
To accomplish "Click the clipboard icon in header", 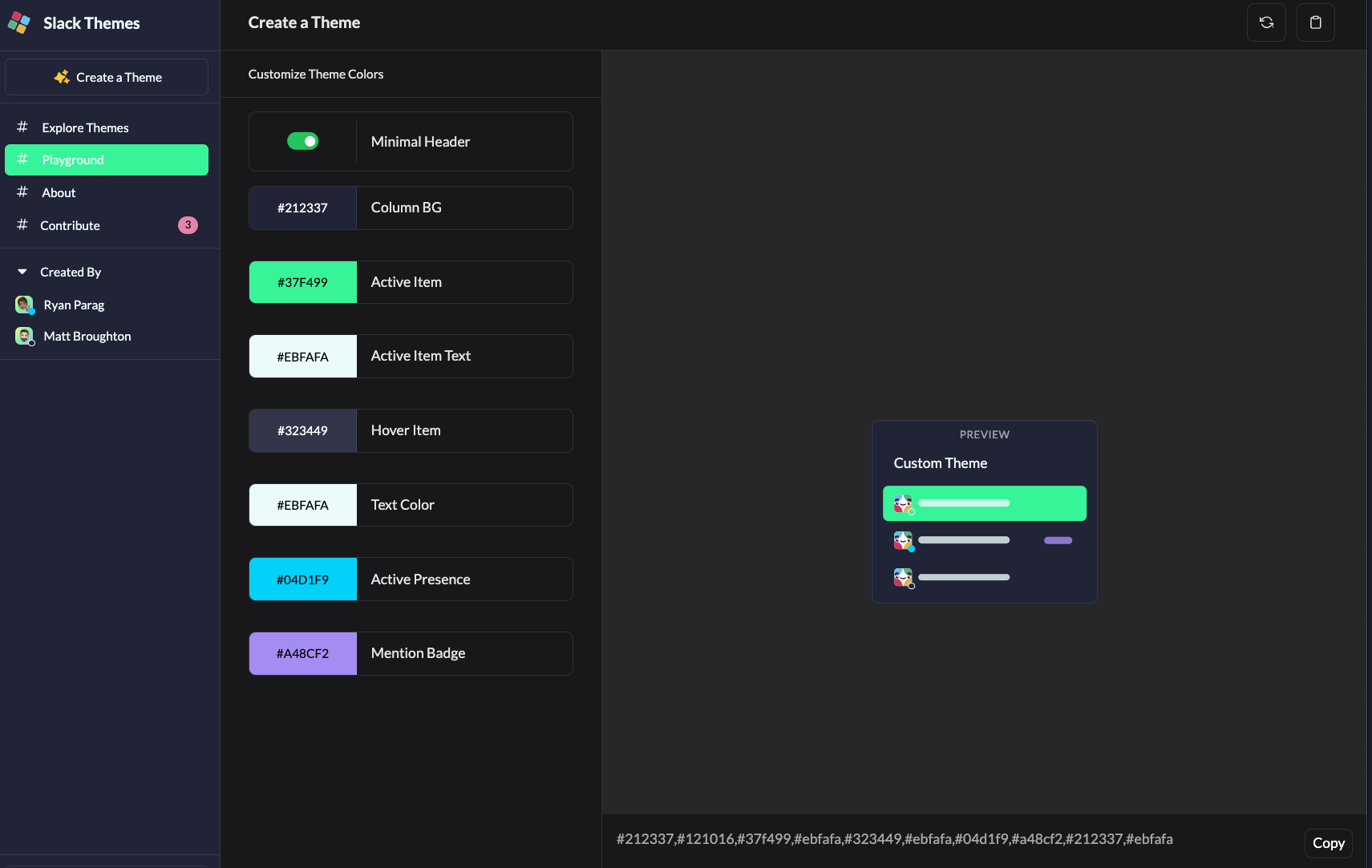I will pos(1315,22).
